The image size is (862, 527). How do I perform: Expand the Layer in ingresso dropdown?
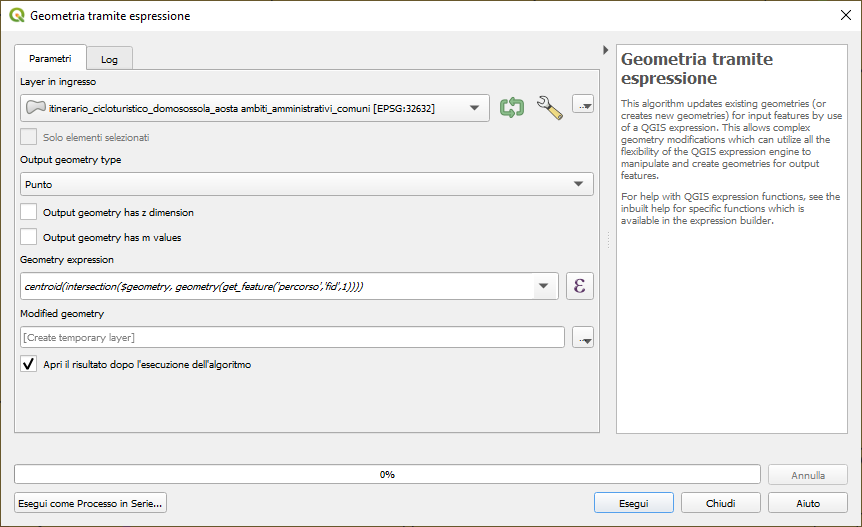pyautogui.click(x=475, y=107)
